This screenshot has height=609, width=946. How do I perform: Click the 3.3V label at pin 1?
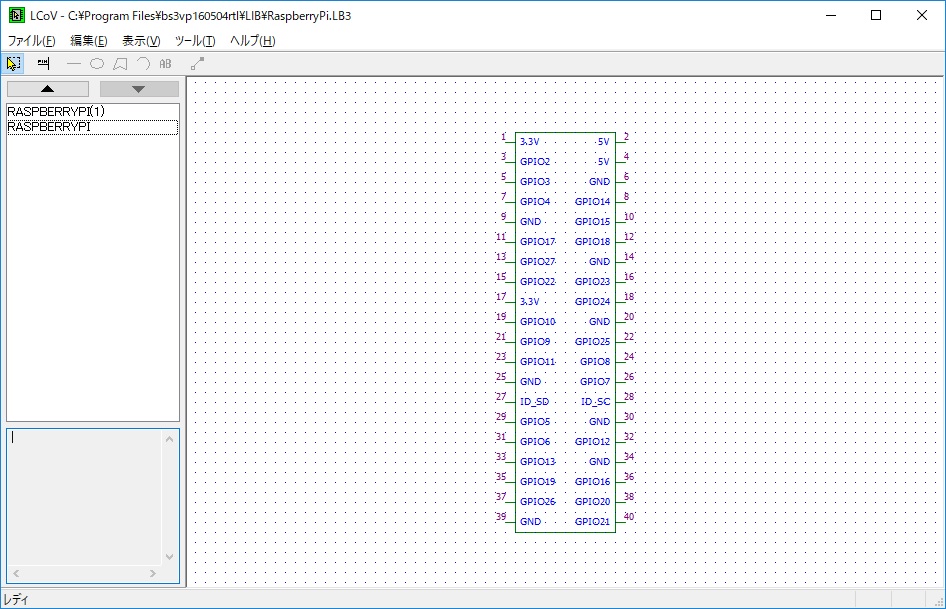point(529,142)
